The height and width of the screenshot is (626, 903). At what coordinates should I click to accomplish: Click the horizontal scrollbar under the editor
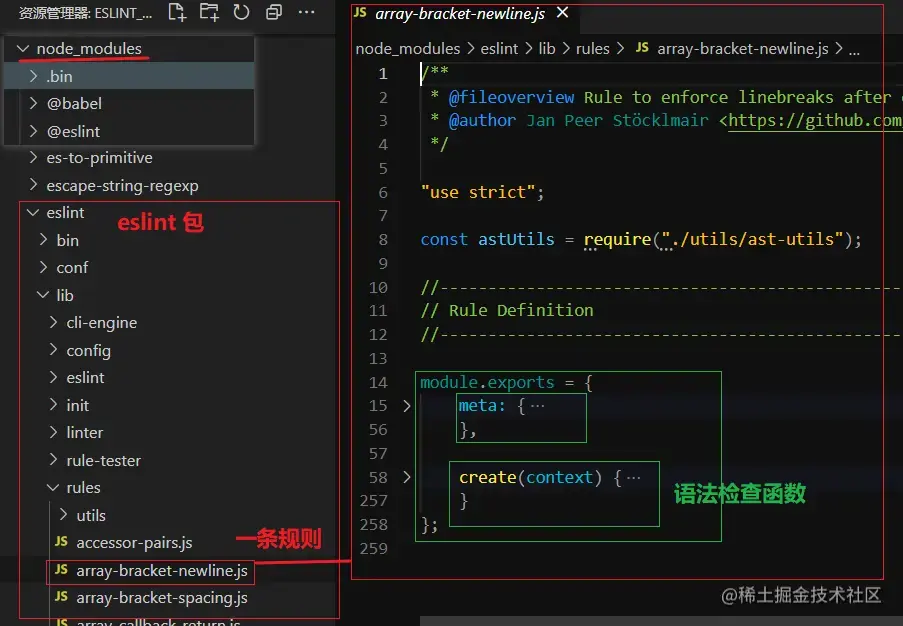[661, 621]
